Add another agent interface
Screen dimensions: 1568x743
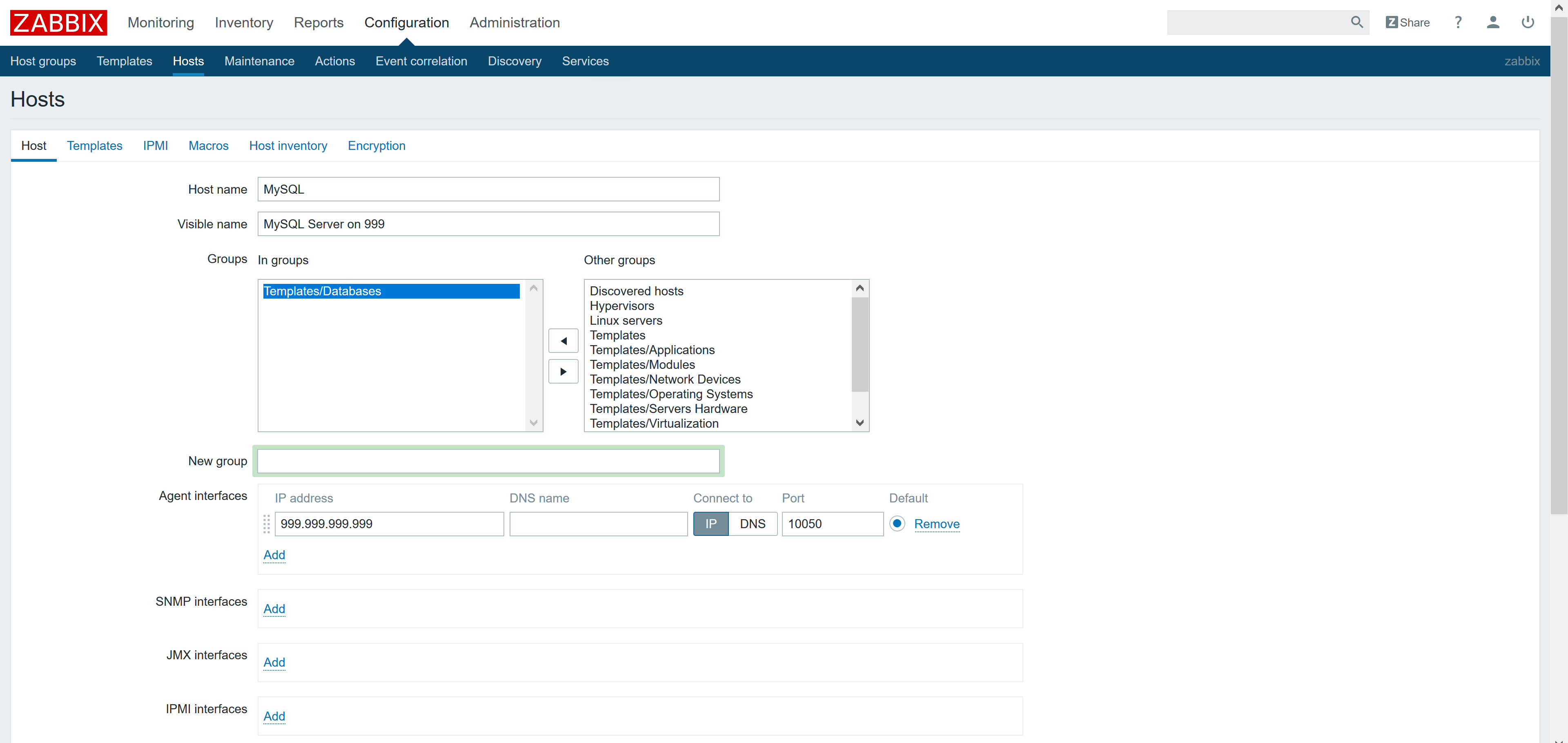point(274,555)
